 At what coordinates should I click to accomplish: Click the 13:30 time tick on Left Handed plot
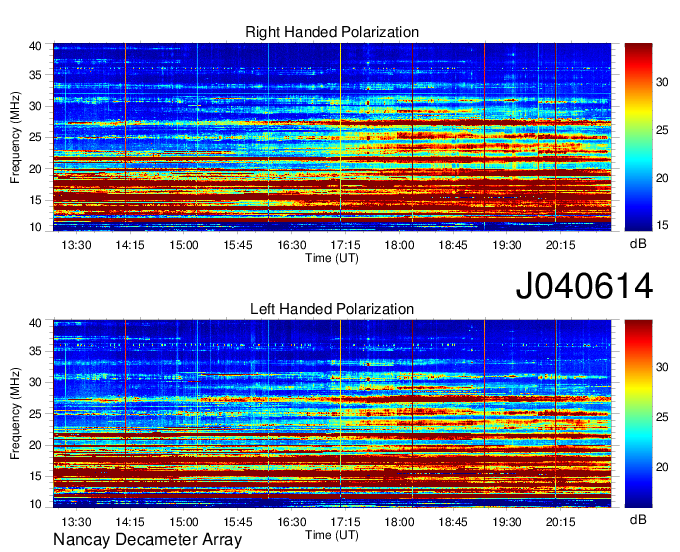[76, 521]
